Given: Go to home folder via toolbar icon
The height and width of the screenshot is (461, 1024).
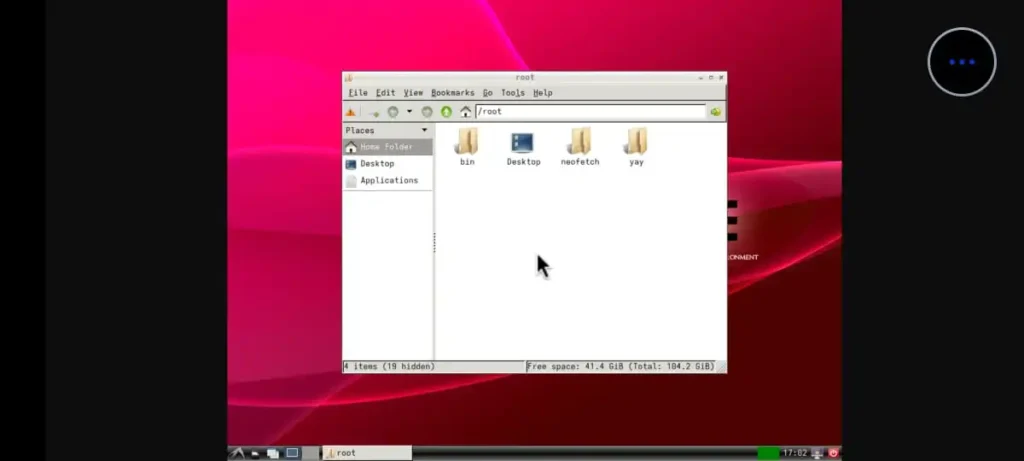Looking at the screenshot, I should (x=465, y=112).
